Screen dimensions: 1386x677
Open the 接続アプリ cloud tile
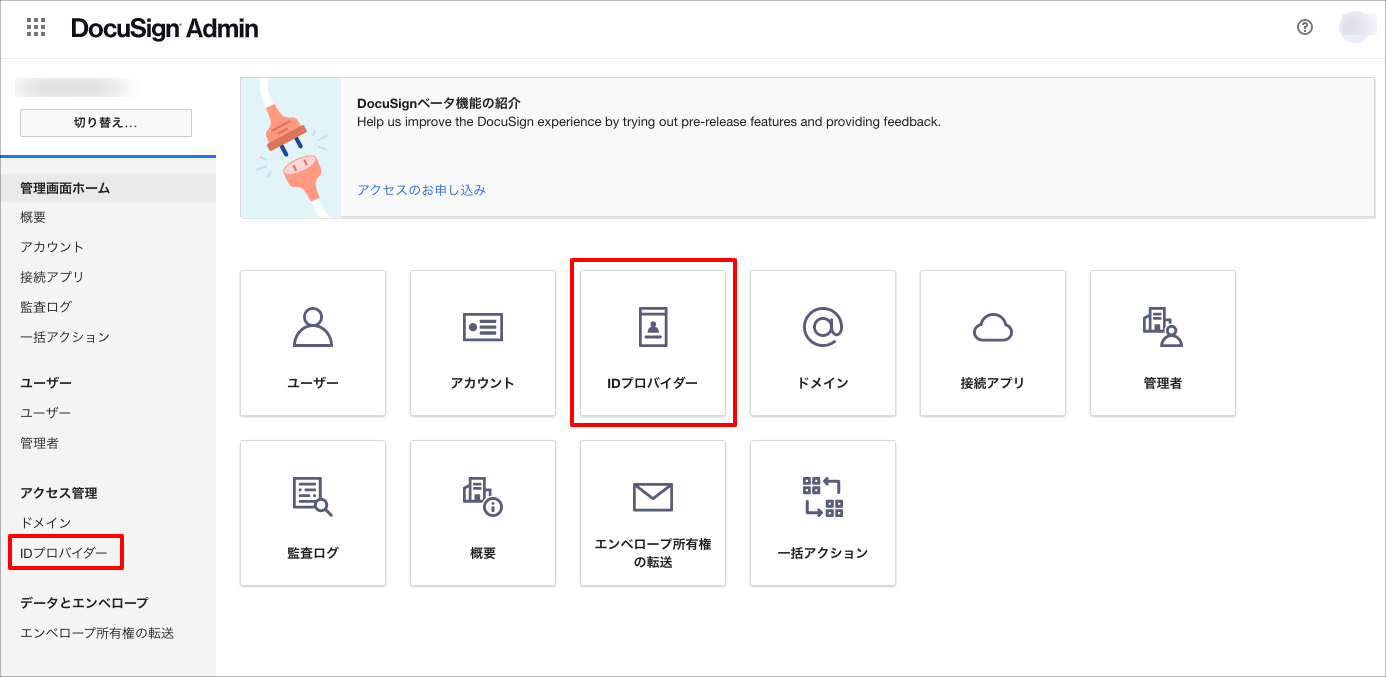pyautogui.click(x=993, y=343)
